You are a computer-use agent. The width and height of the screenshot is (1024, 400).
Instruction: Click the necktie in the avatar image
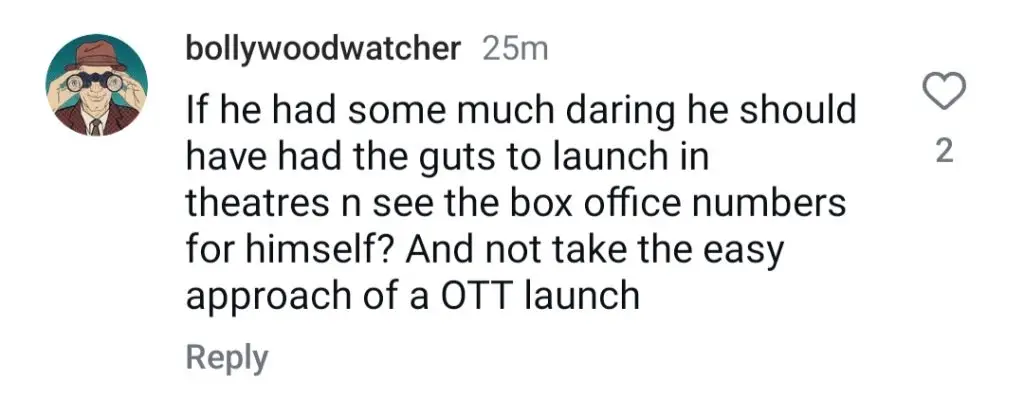(96, 126)
